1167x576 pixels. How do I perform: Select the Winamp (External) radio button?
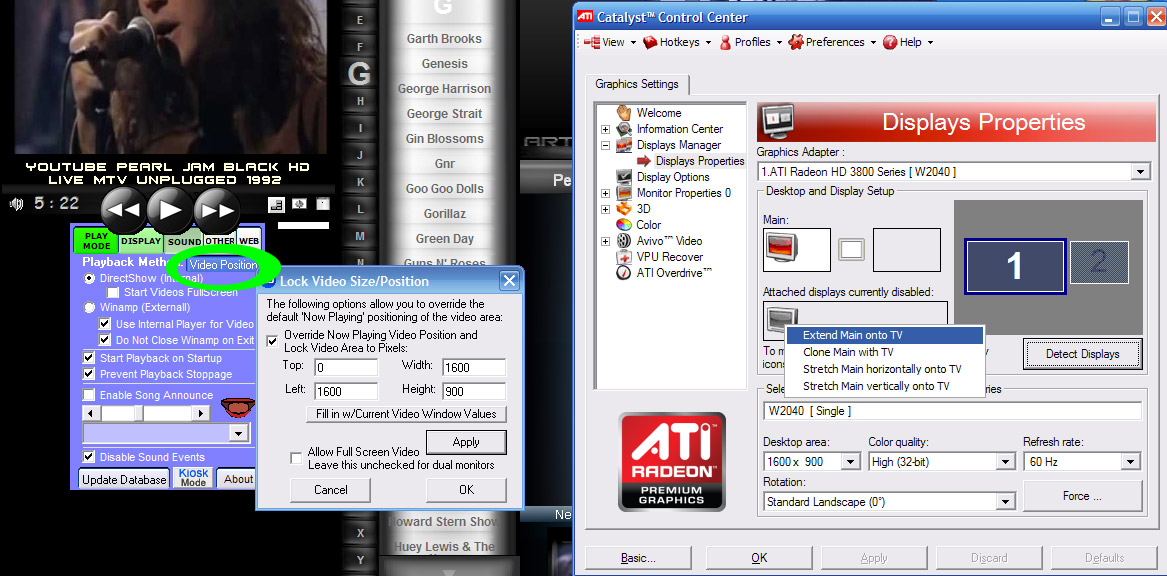(89, 307)
